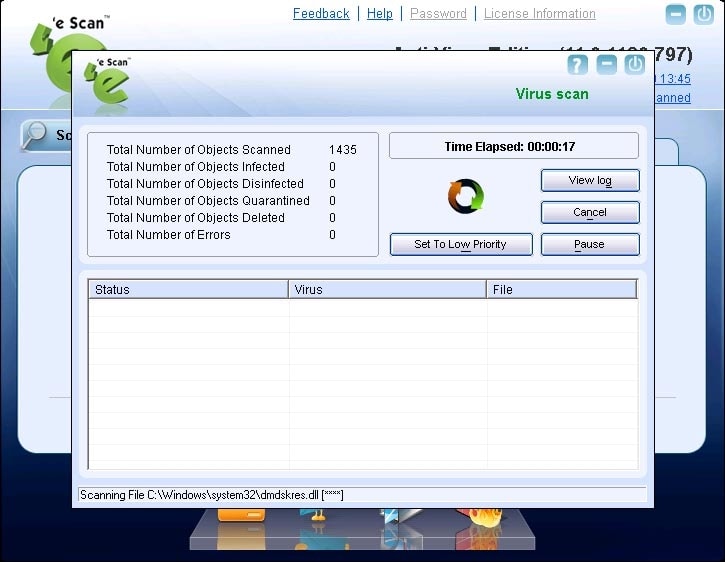Sort results by Status column
The width and height of the screenshot is (725, 562).
click(x=188, y=290)
